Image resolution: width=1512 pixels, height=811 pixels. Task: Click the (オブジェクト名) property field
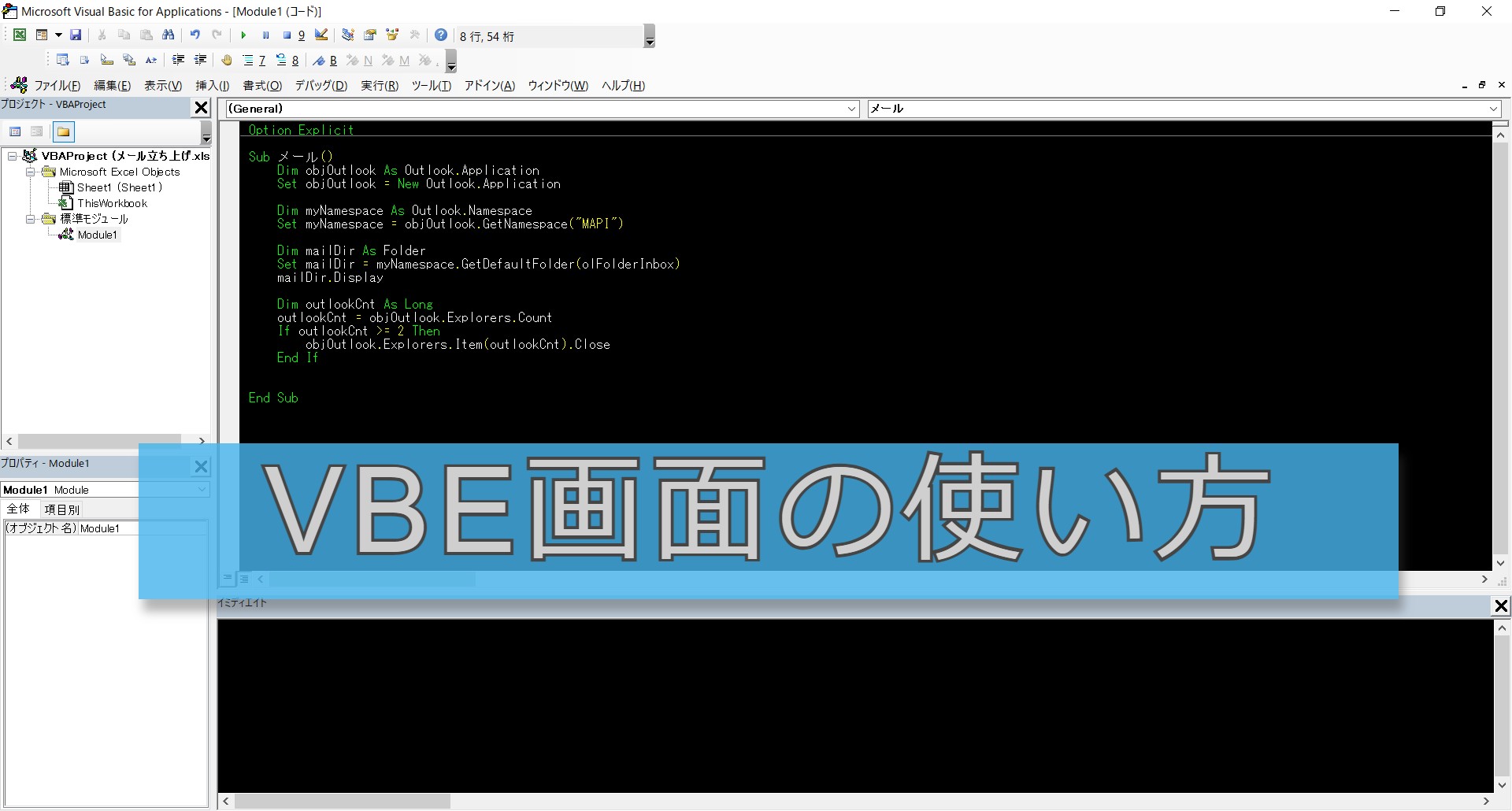(106, 528)
